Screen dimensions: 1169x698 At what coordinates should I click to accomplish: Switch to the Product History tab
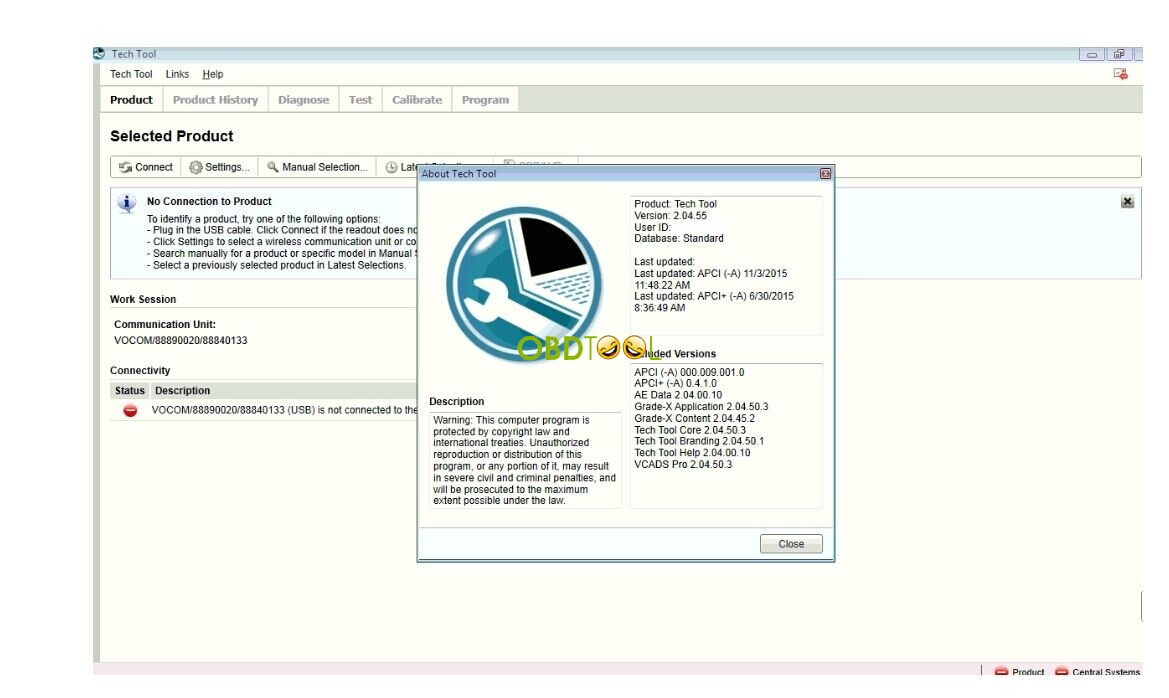click(x=215, y=99)
